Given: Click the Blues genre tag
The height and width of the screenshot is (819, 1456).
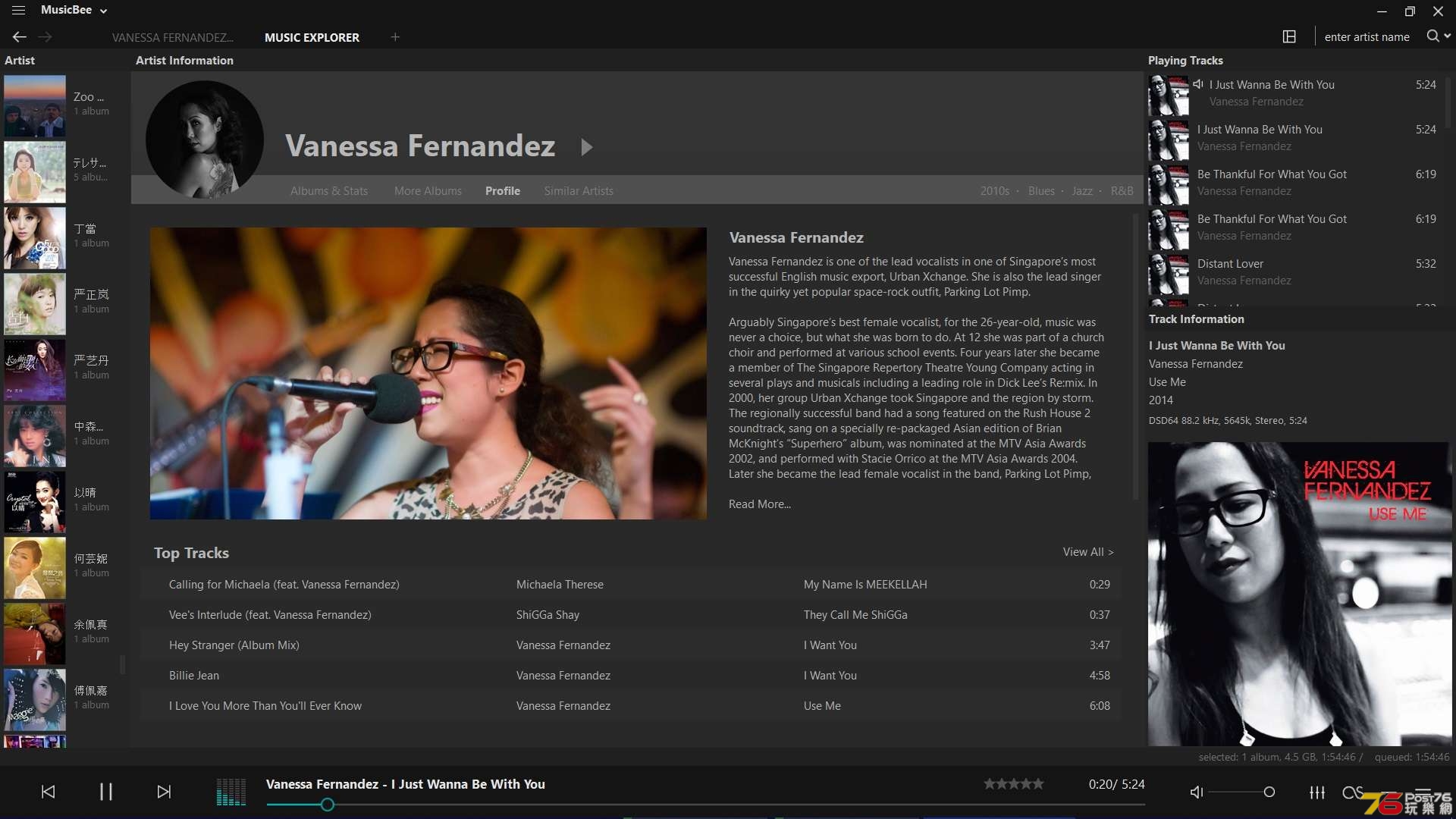Looking at the screenshot, I should (1041, 191).
